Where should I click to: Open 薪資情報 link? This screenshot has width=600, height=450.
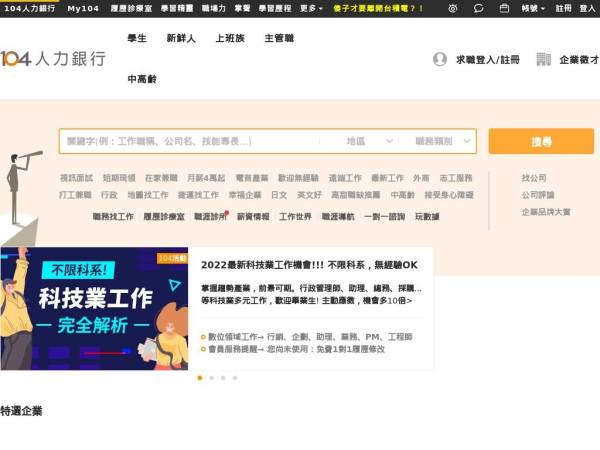point(253,217)
